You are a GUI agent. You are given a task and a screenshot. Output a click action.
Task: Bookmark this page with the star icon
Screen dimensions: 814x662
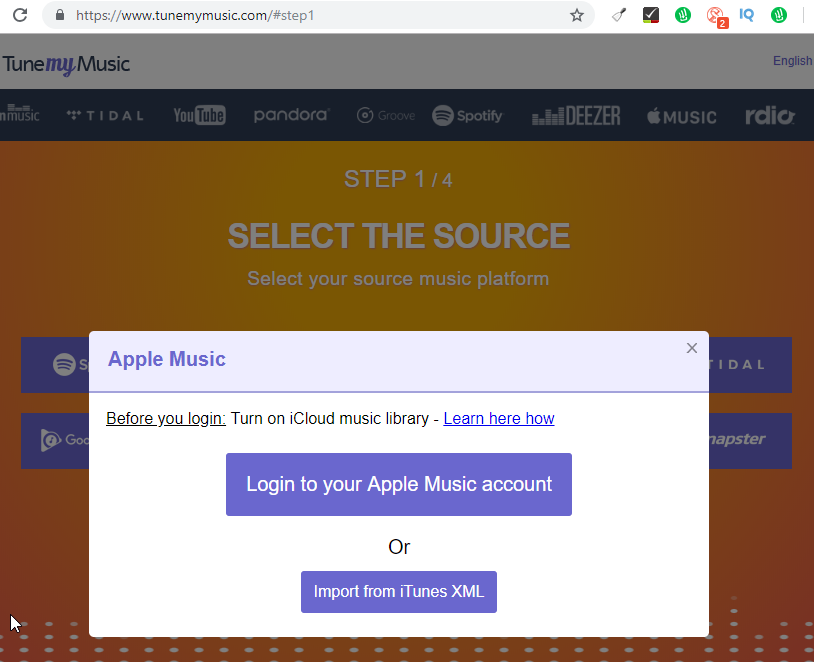(577, 16)
